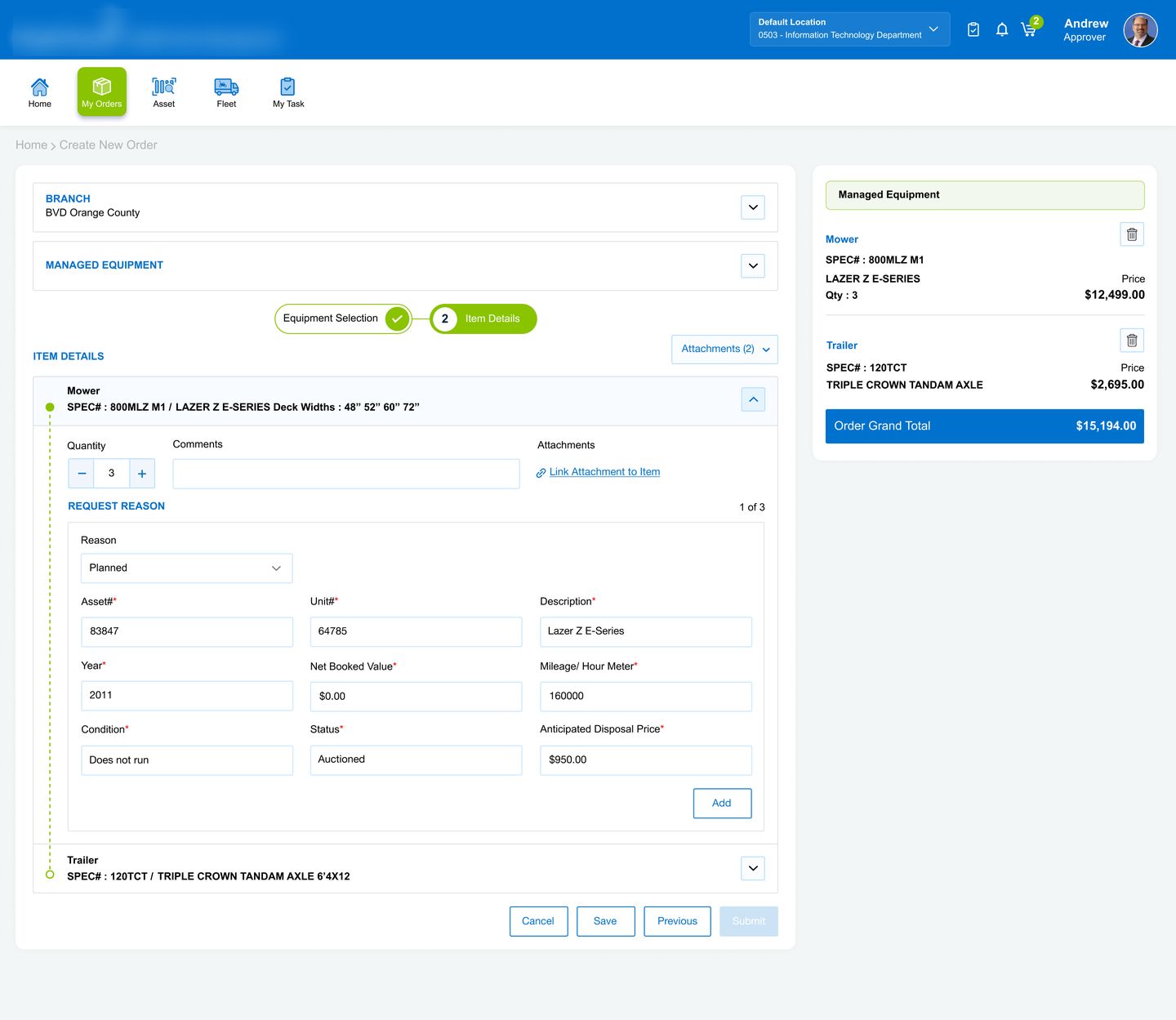Screen dimensions: 1176x1020
Task: Click the Unit# field showing 64785
Action: (416, 631)
